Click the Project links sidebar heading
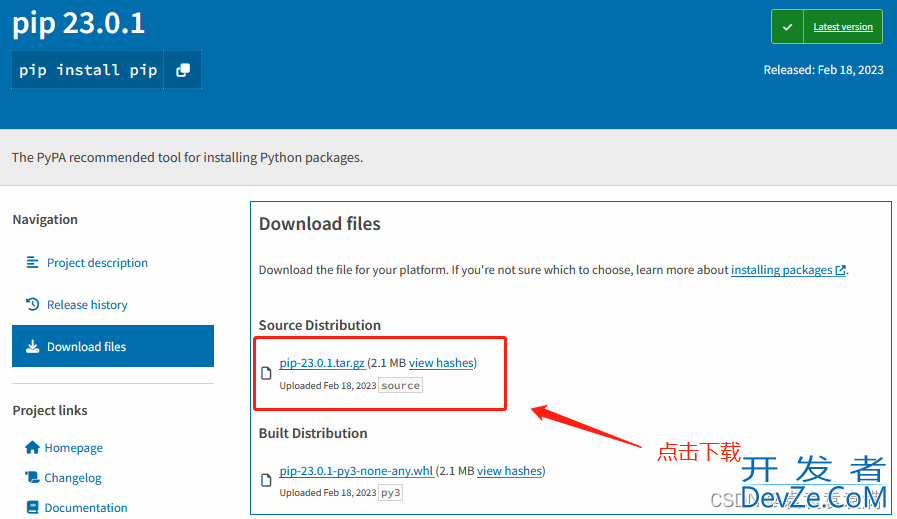 (50, 410)
